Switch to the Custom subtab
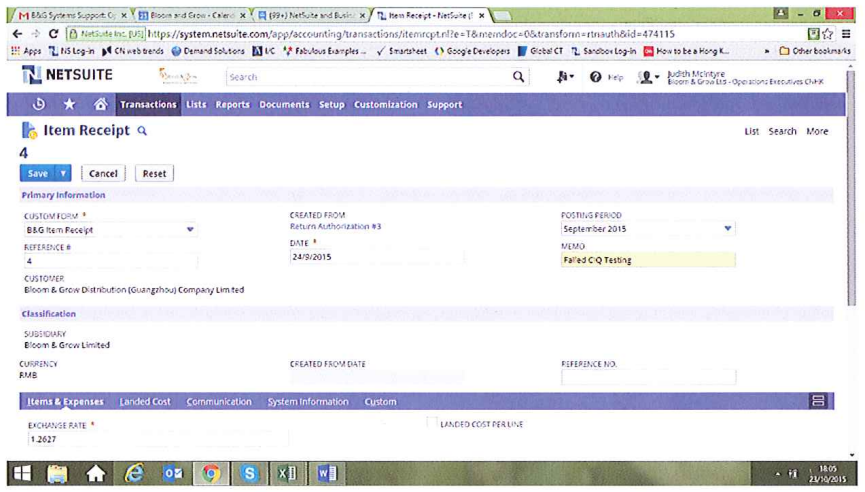Viewport: 865px width, 492px height. pyautogui.click(x=380, y=402)
